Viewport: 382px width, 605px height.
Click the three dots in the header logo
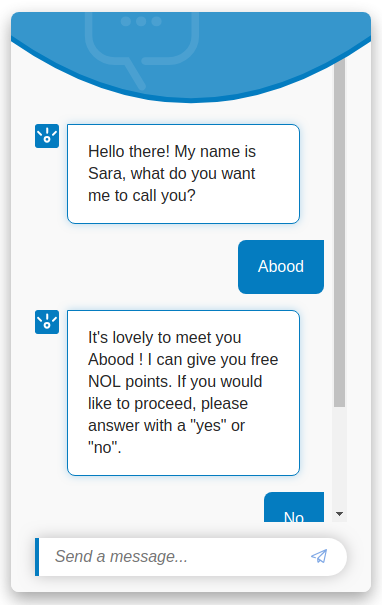(141, 21)
